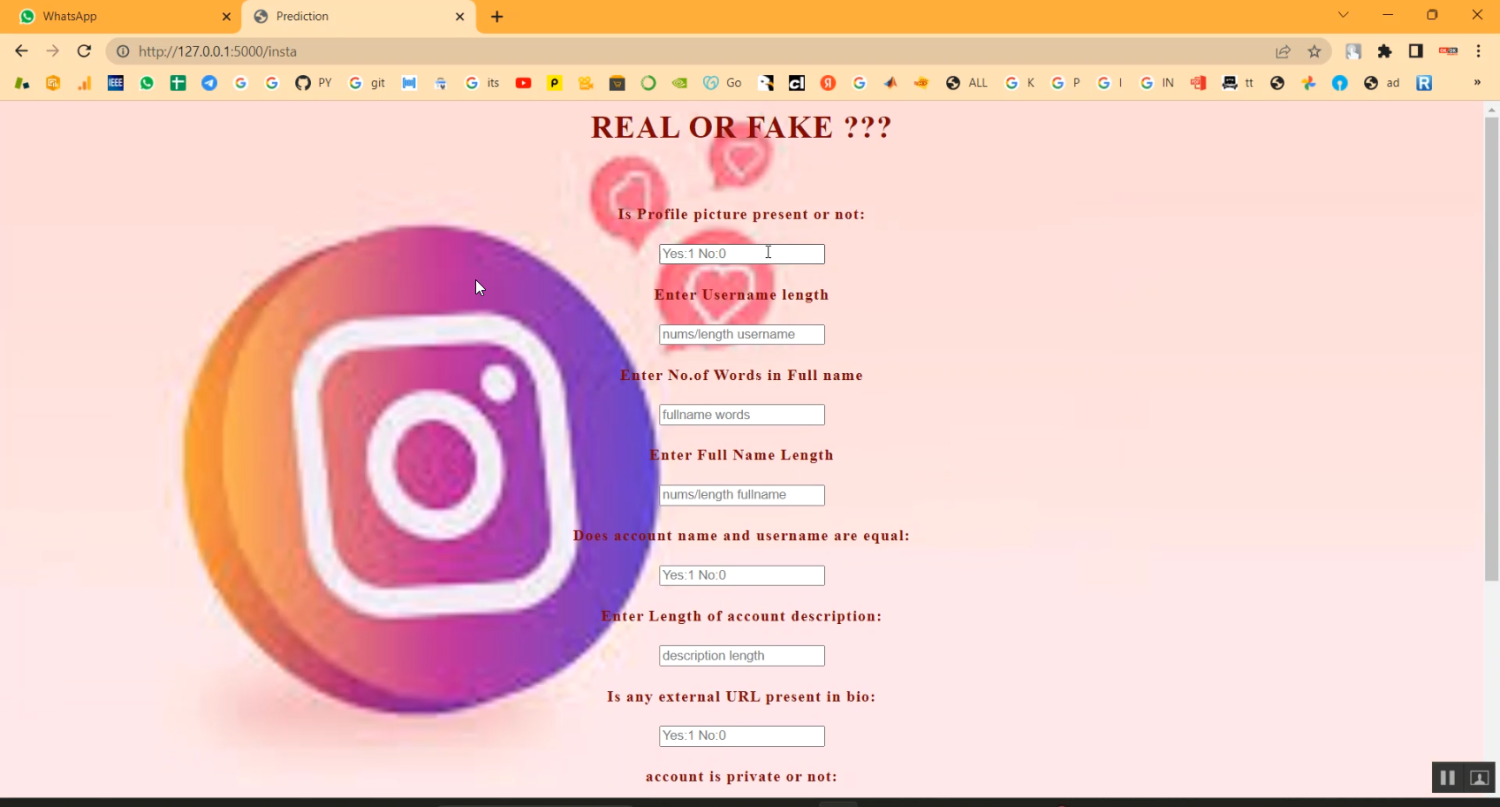Click 'account is private or not:' label
The image size is (1500, 807).
[742, 777]
